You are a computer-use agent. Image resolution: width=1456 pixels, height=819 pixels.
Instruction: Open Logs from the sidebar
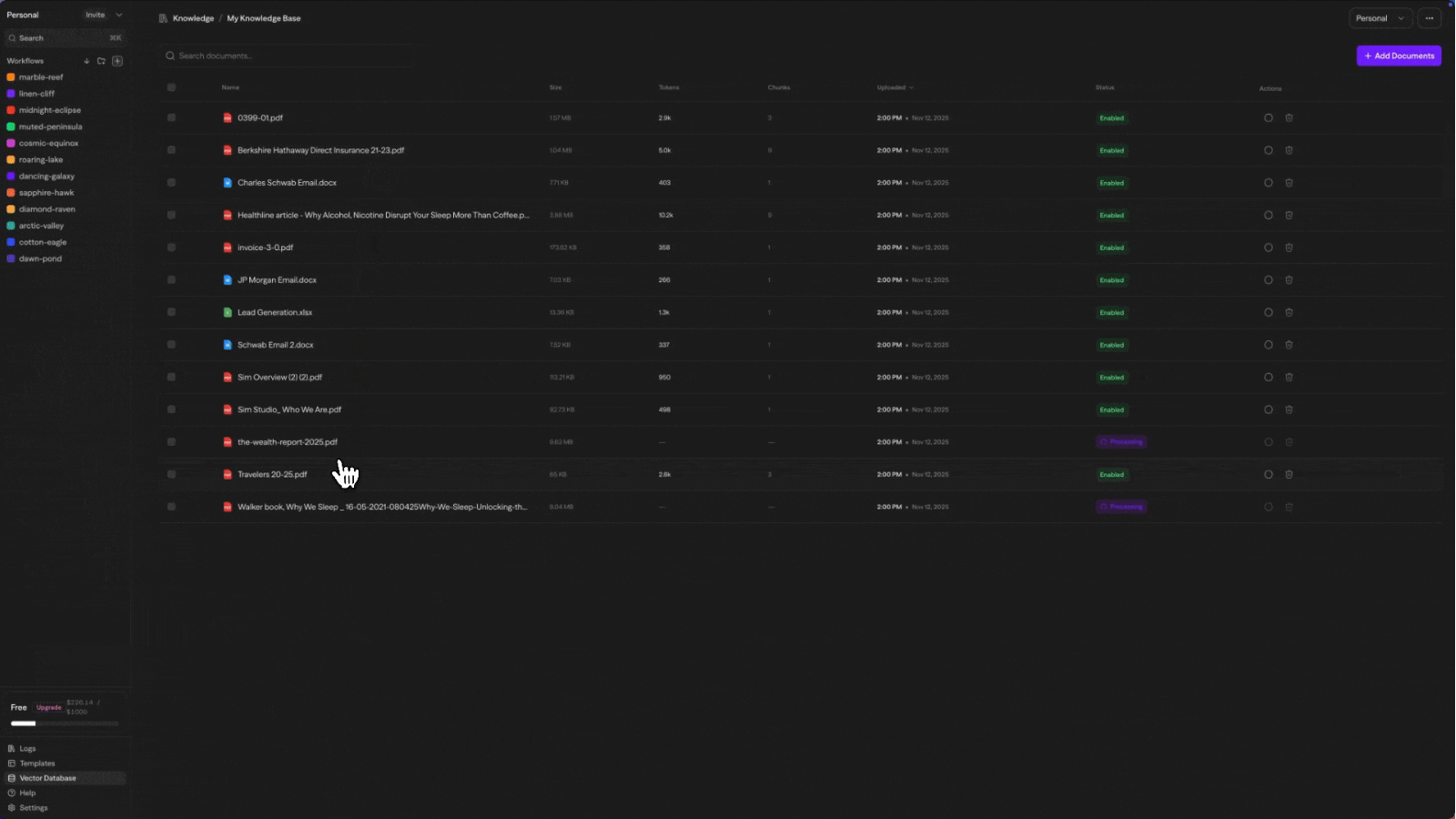coord(27,748)
